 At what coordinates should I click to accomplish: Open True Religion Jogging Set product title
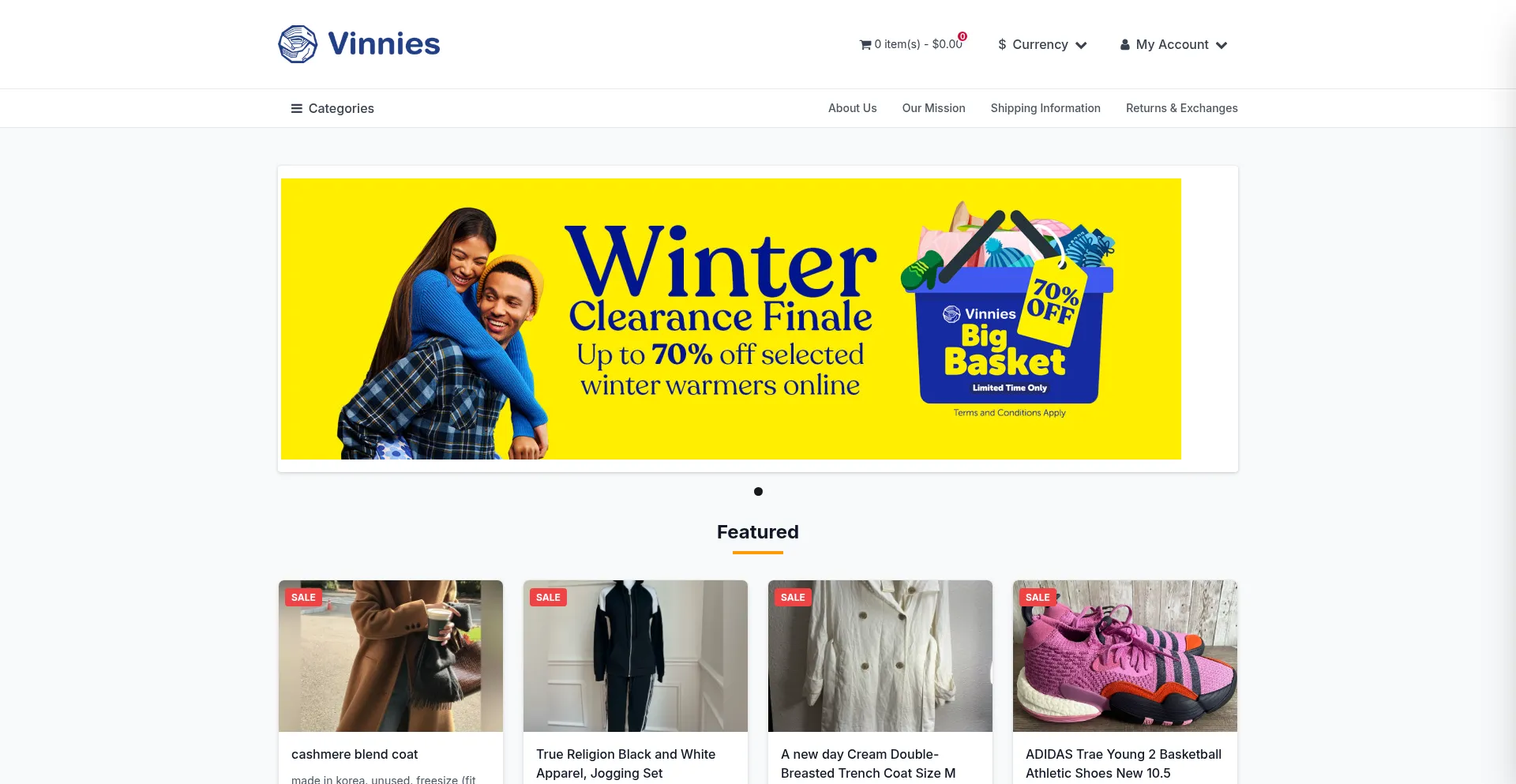tap(626, 764)
